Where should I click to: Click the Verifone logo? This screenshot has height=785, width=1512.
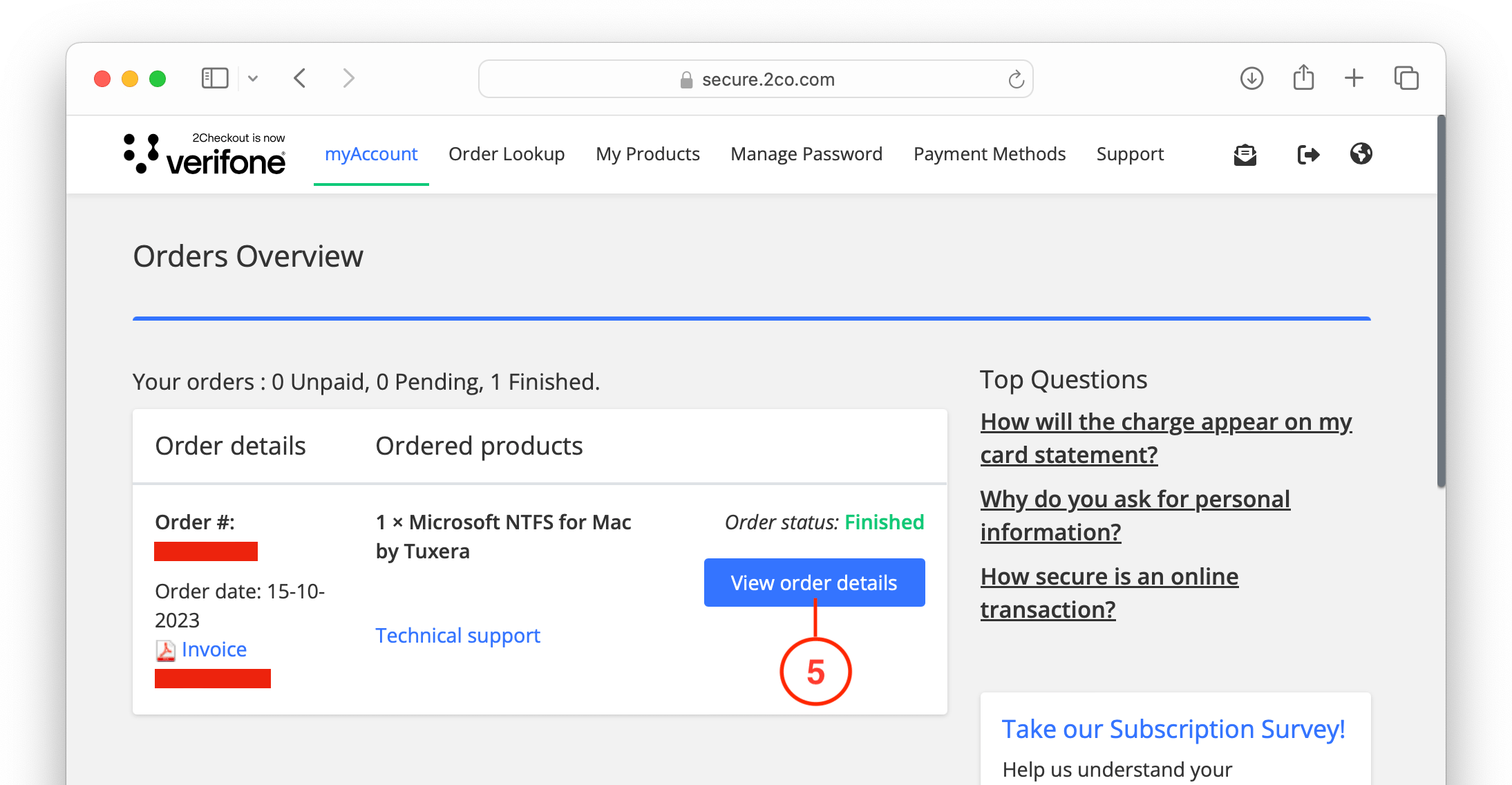(x=205, y=153)
